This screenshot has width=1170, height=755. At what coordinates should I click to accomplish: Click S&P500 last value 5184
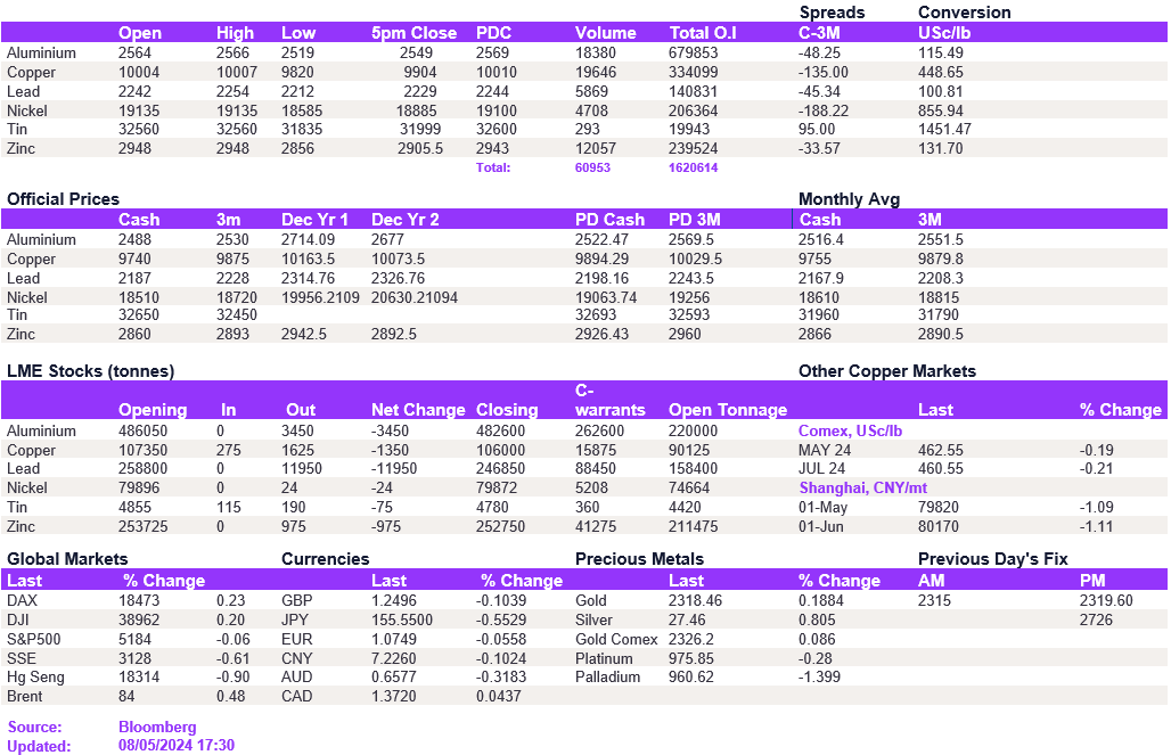[x=134, y=639]
